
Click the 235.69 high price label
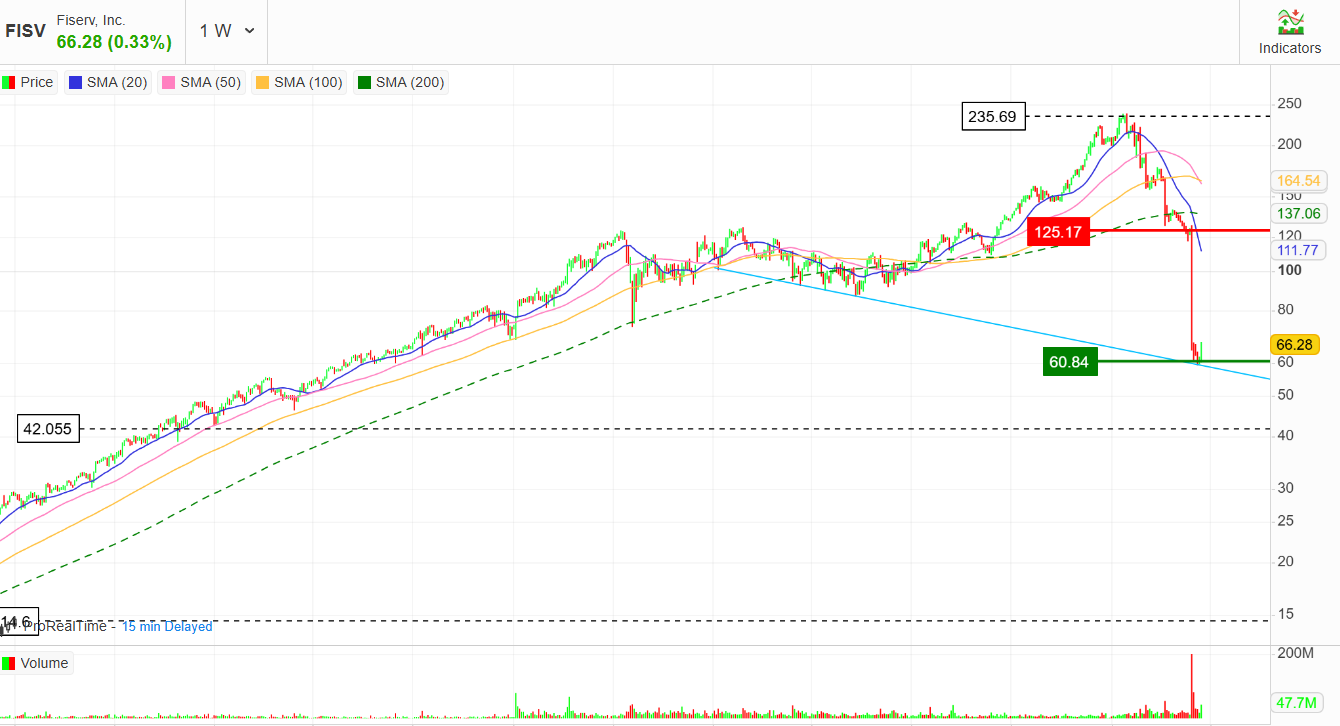(992, 117)
